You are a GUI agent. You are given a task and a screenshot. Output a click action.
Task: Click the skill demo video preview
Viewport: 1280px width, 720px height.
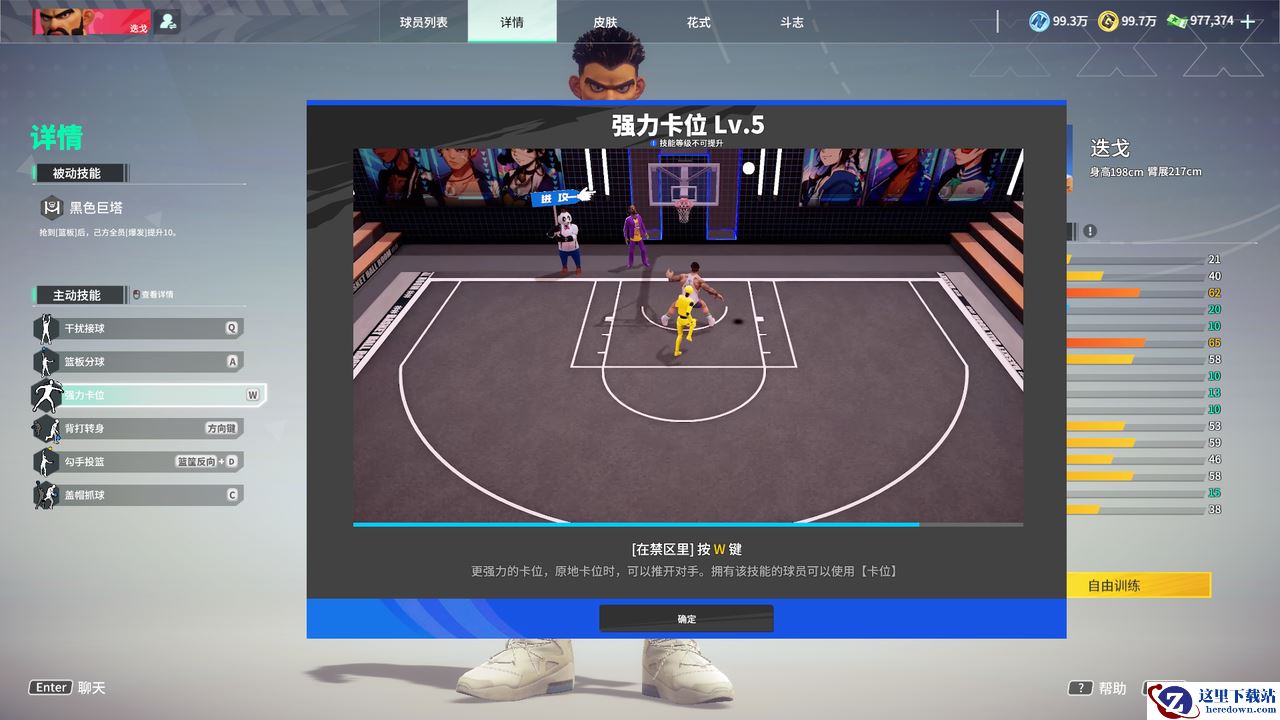pos(688,335)
